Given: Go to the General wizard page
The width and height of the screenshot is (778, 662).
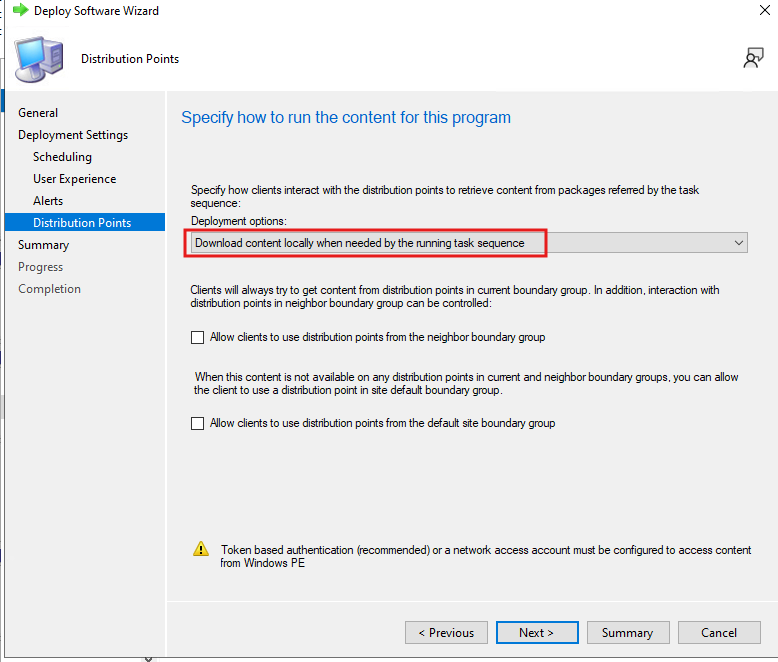Looking at the screenshot, I should 38,113.
